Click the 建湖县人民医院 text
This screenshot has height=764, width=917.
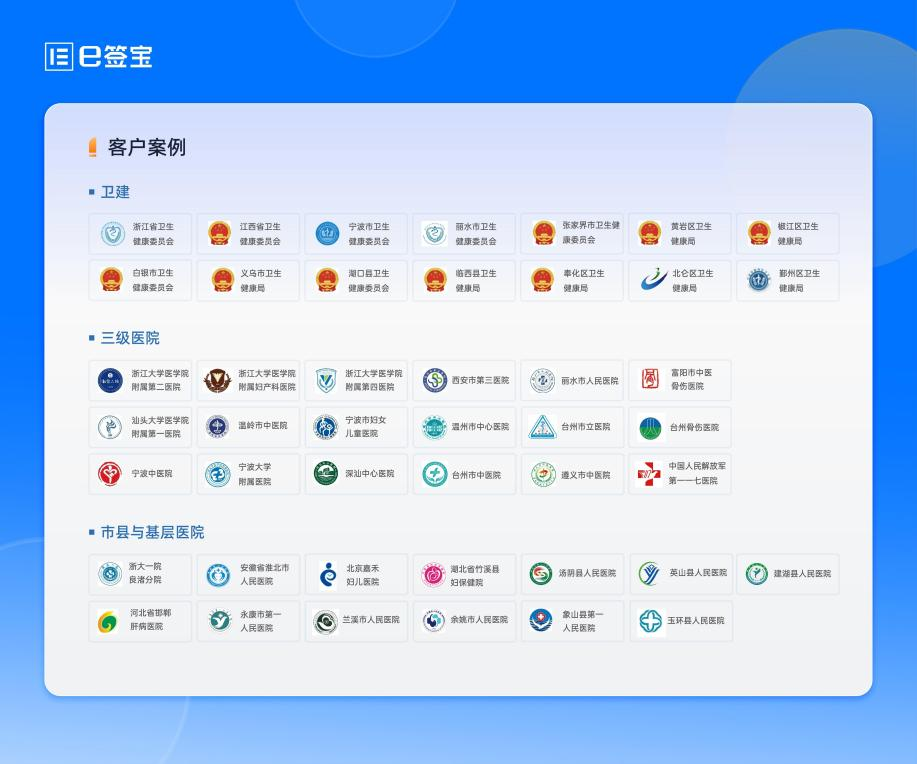point(802,574)
